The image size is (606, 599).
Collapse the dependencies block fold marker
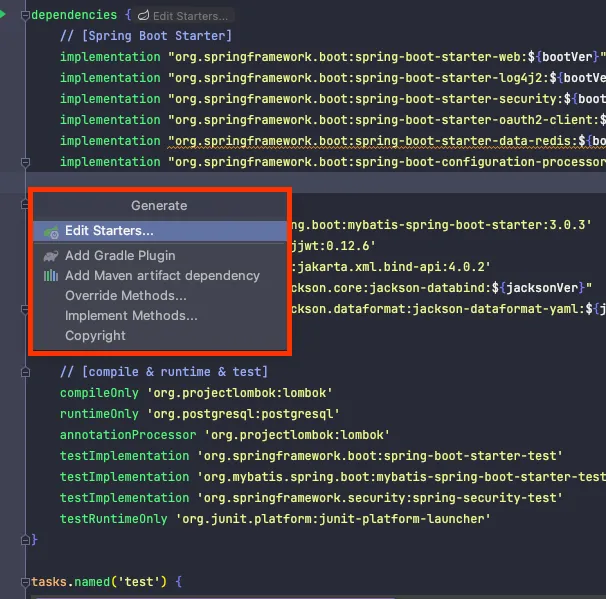pyautogui.click(x=26, y=15)
